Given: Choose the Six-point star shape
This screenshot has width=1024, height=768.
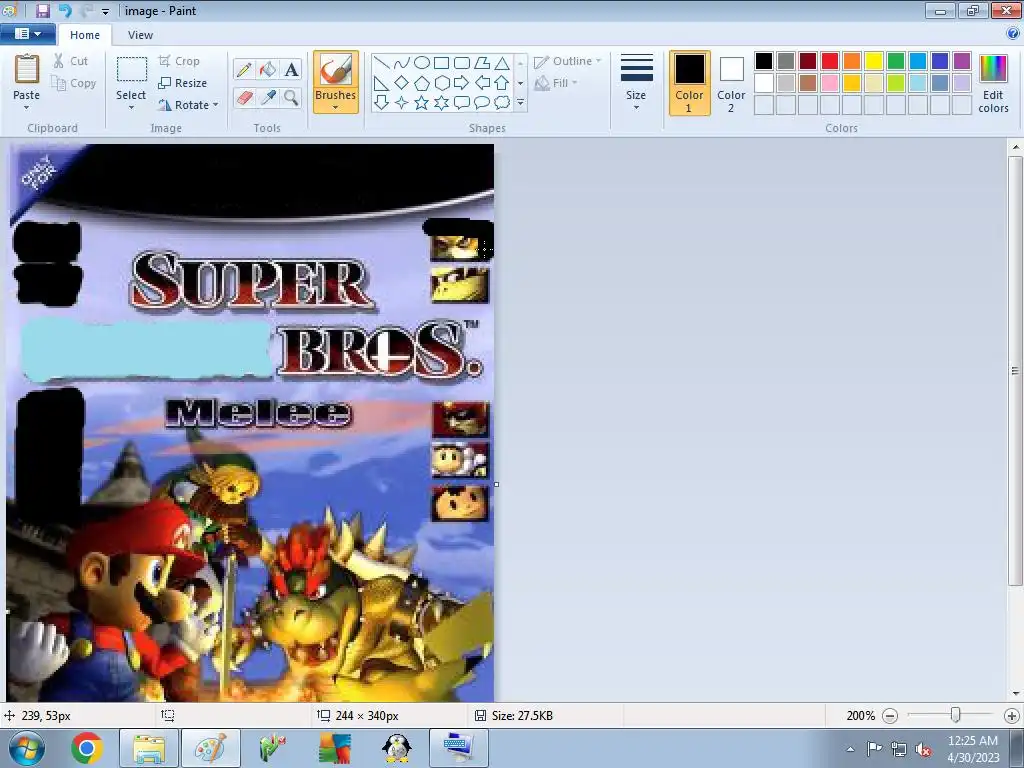Looking at the screenshot, I should pos(441,103).
